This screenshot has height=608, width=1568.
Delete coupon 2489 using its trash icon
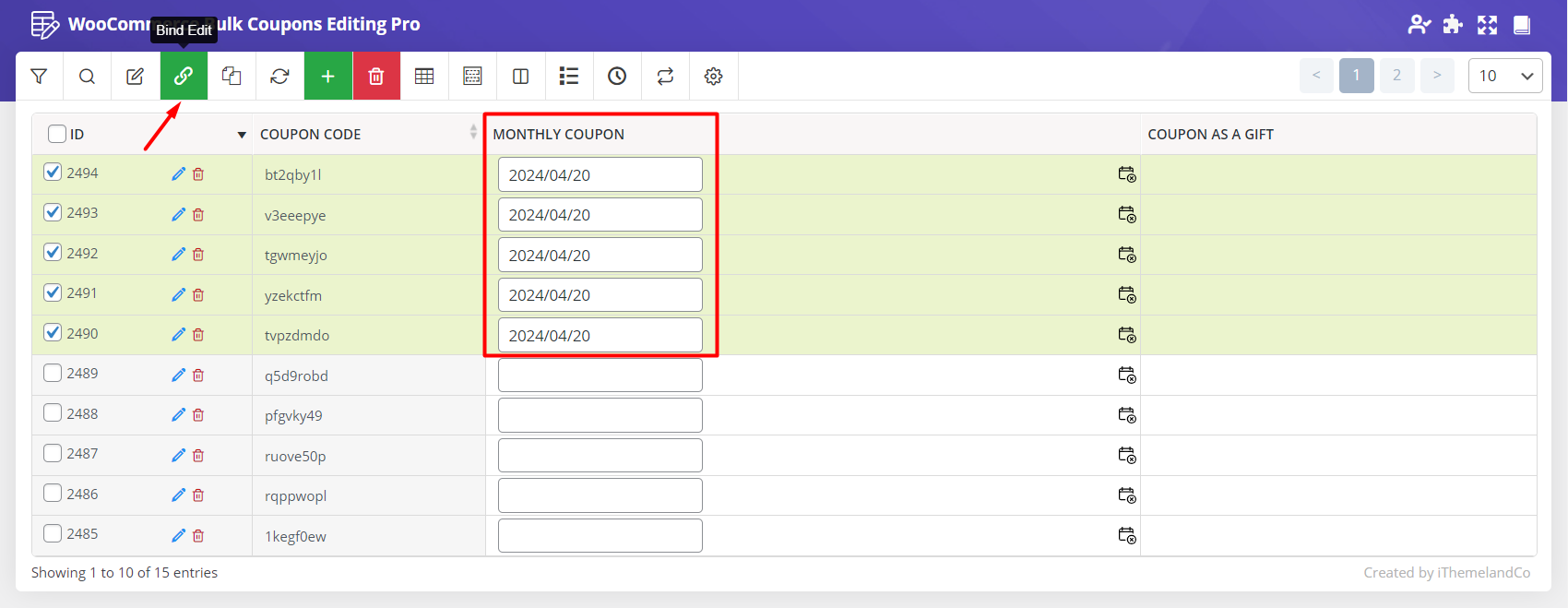[198, 376]
